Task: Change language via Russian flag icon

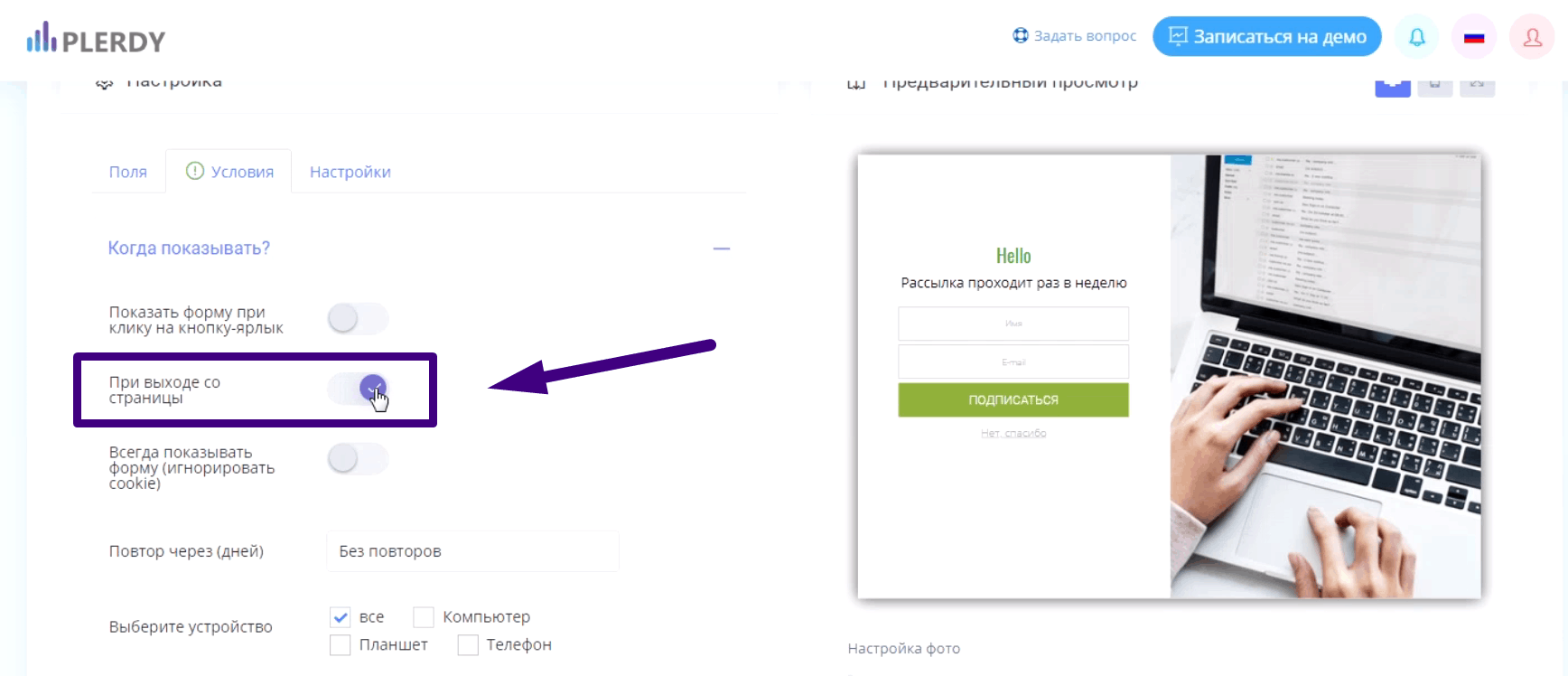Action: point(1474,37)
